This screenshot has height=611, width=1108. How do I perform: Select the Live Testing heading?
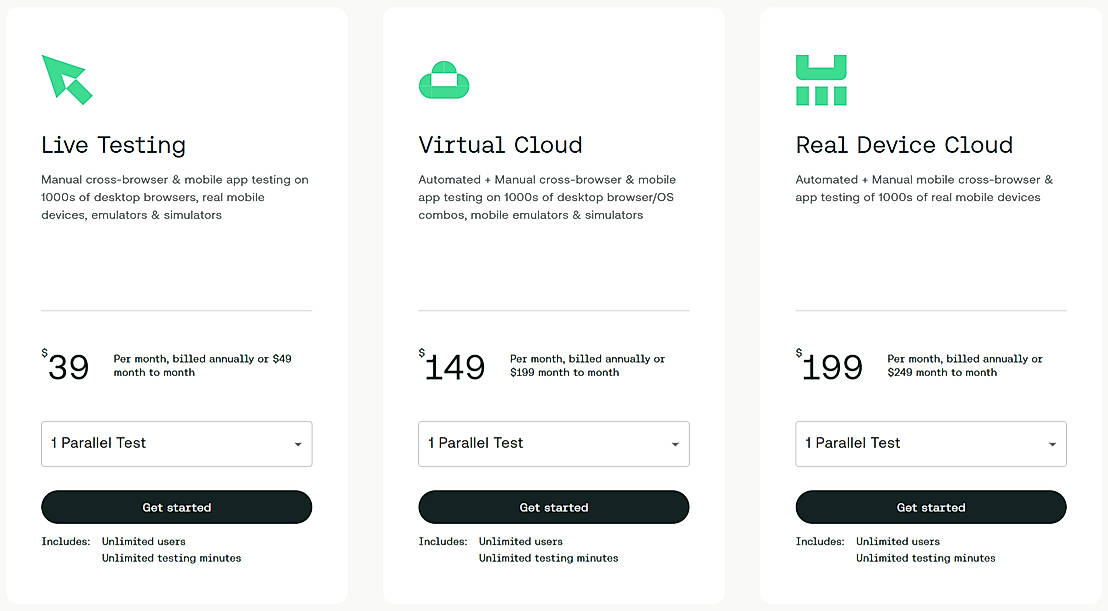(113, 145)
